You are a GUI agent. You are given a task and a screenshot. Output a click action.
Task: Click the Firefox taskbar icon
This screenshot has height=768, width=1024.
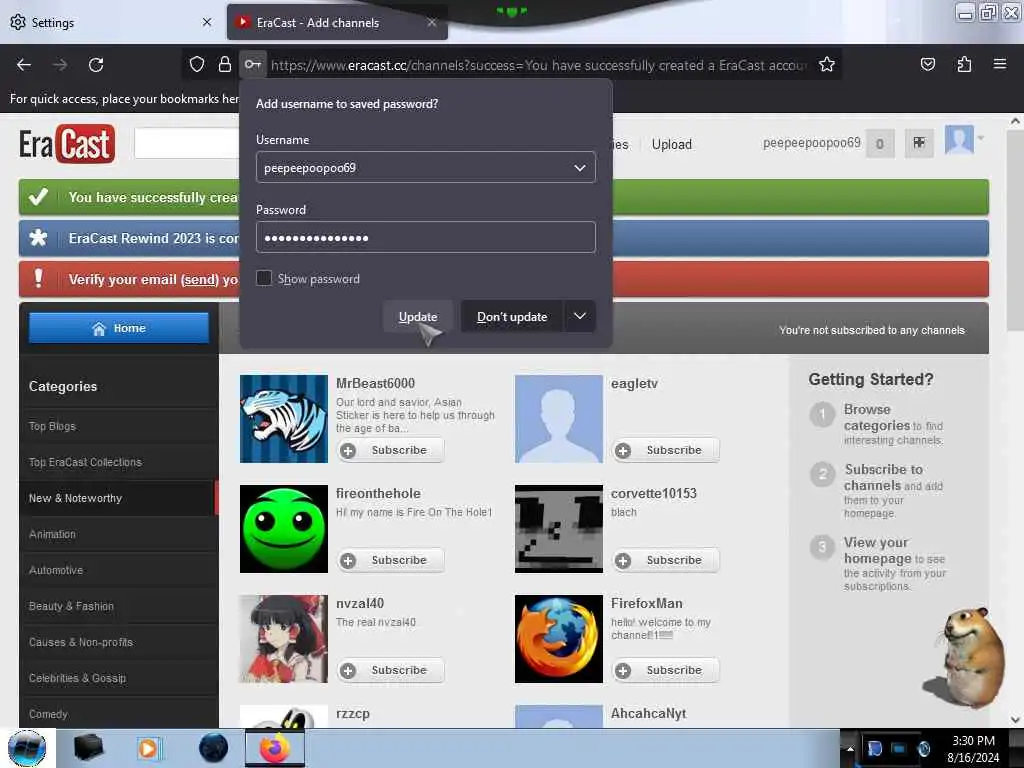tap(275, 748)
